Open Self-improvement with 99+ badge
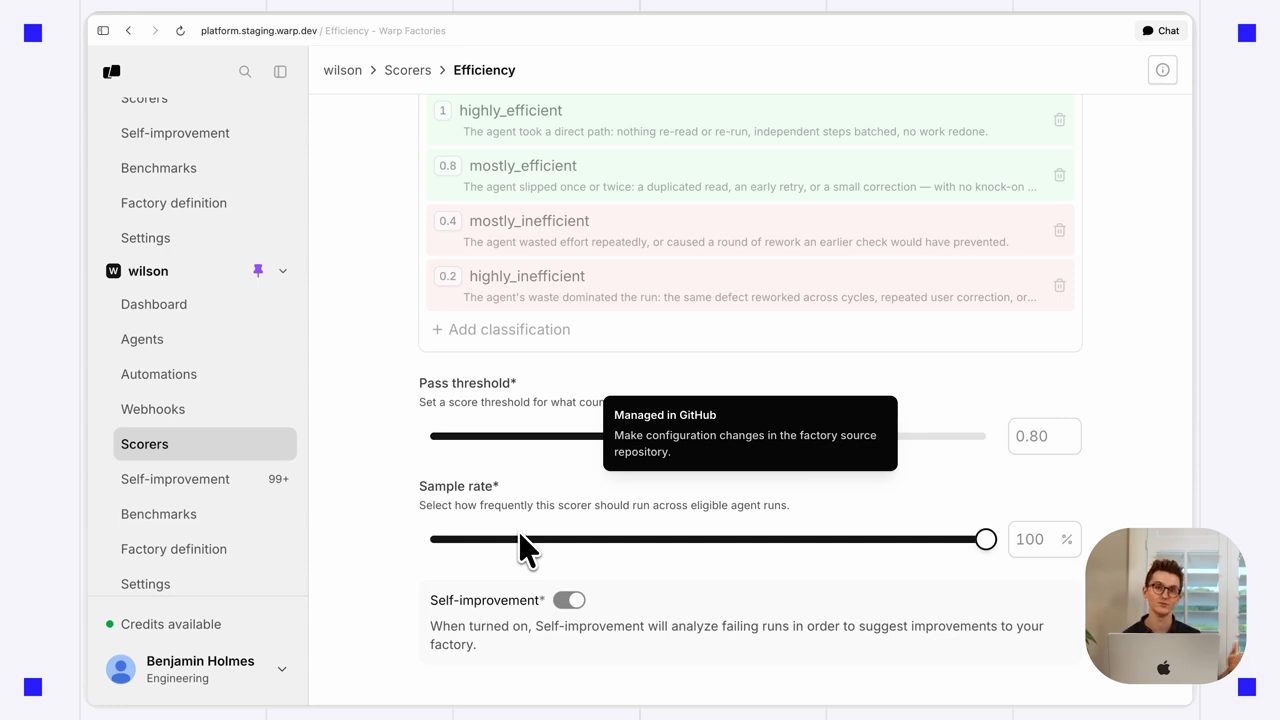The image size is (1280, 720). (205, 479)
